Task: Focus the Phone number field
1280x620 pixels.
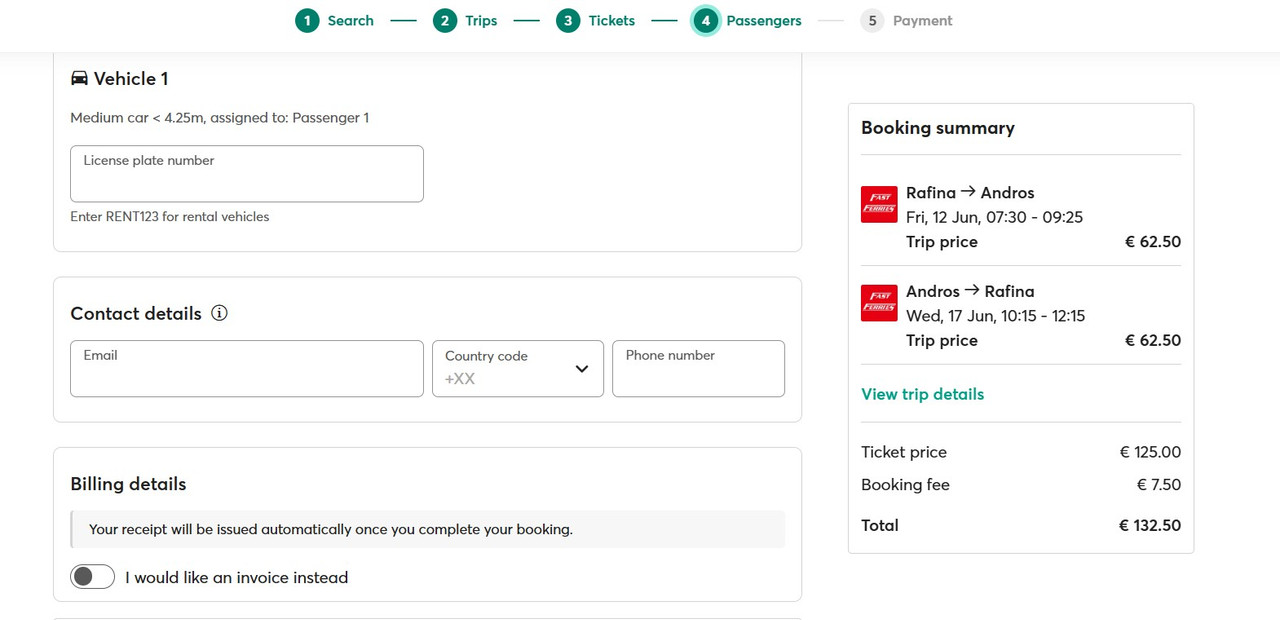Action: [698, 368]
